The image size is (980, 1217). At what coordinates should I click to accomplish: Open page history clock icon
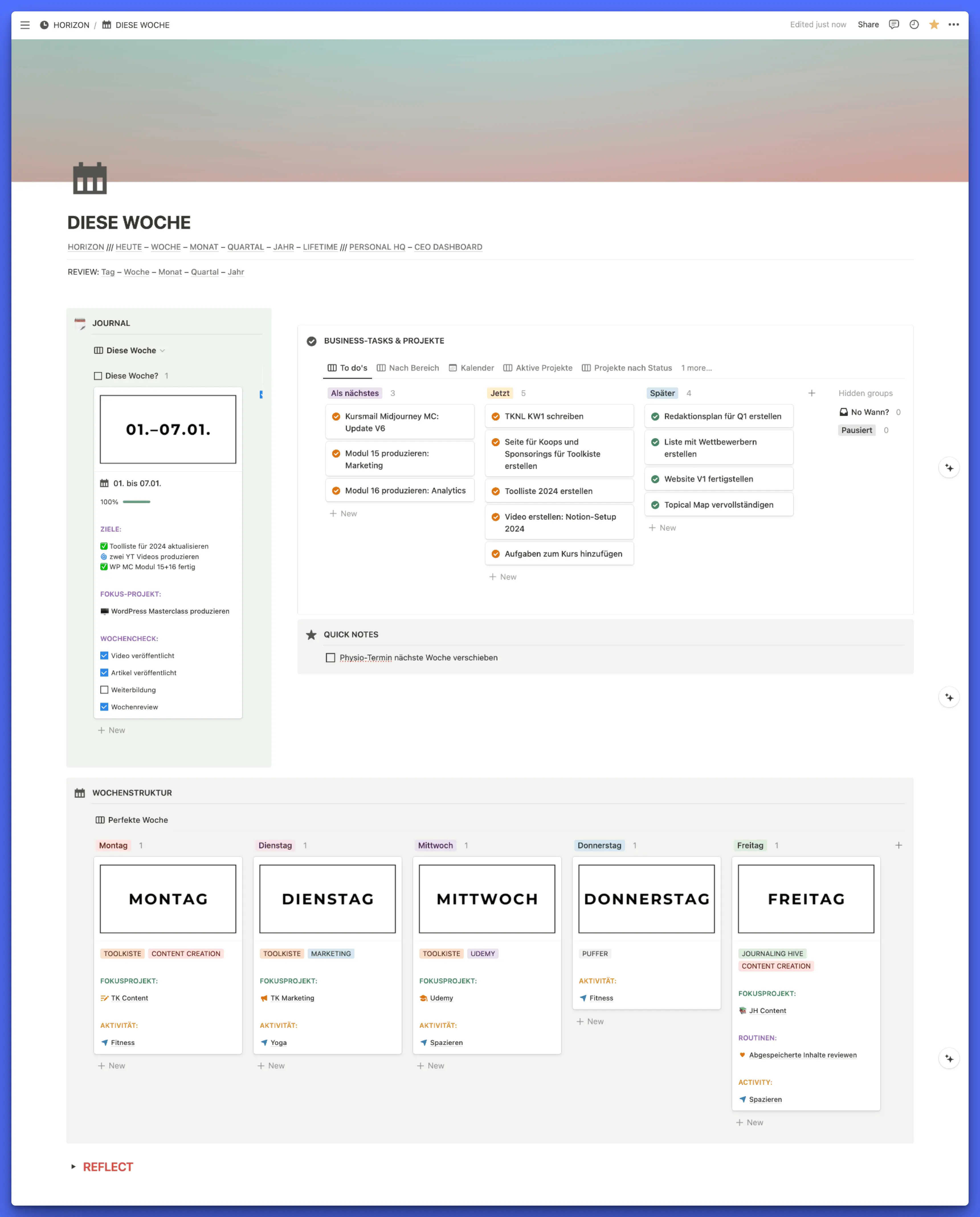pos(914,24)
